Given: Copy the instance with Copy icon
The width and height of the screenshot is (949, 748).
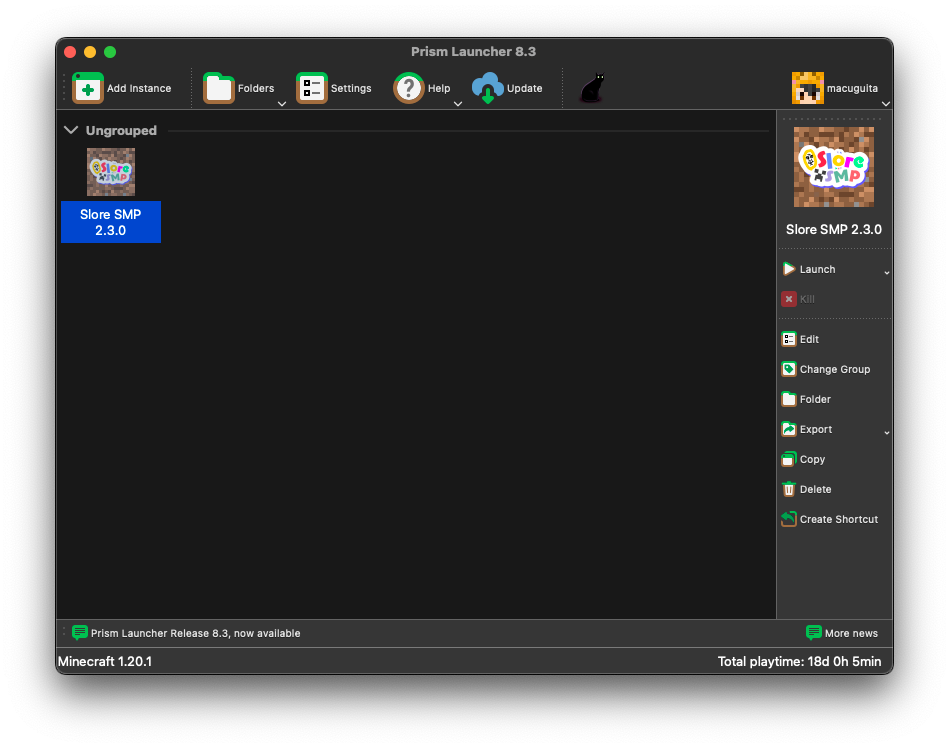Looking at the screenshot, I should 789,459.
